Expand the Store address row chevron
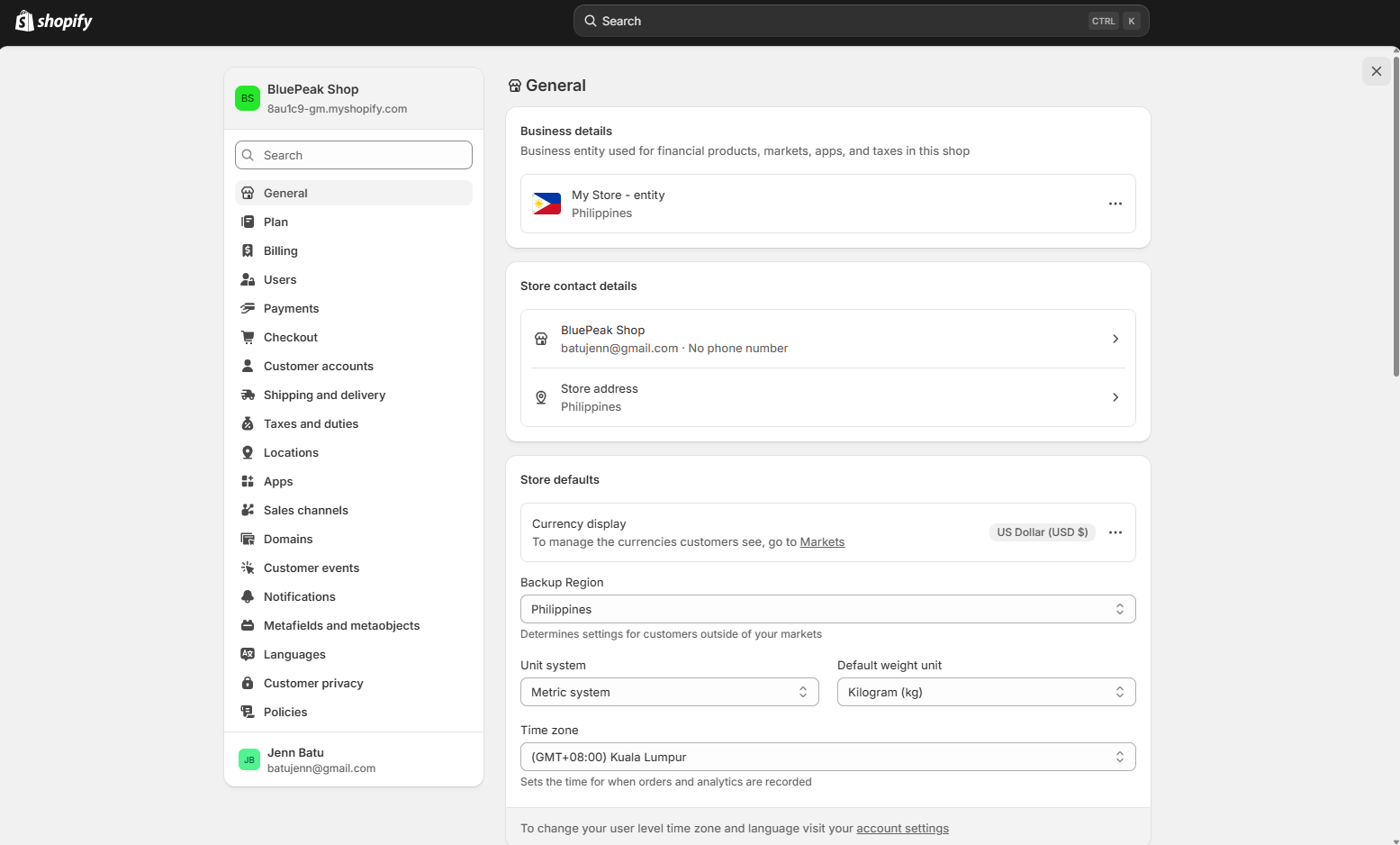 pos(1115,397)
